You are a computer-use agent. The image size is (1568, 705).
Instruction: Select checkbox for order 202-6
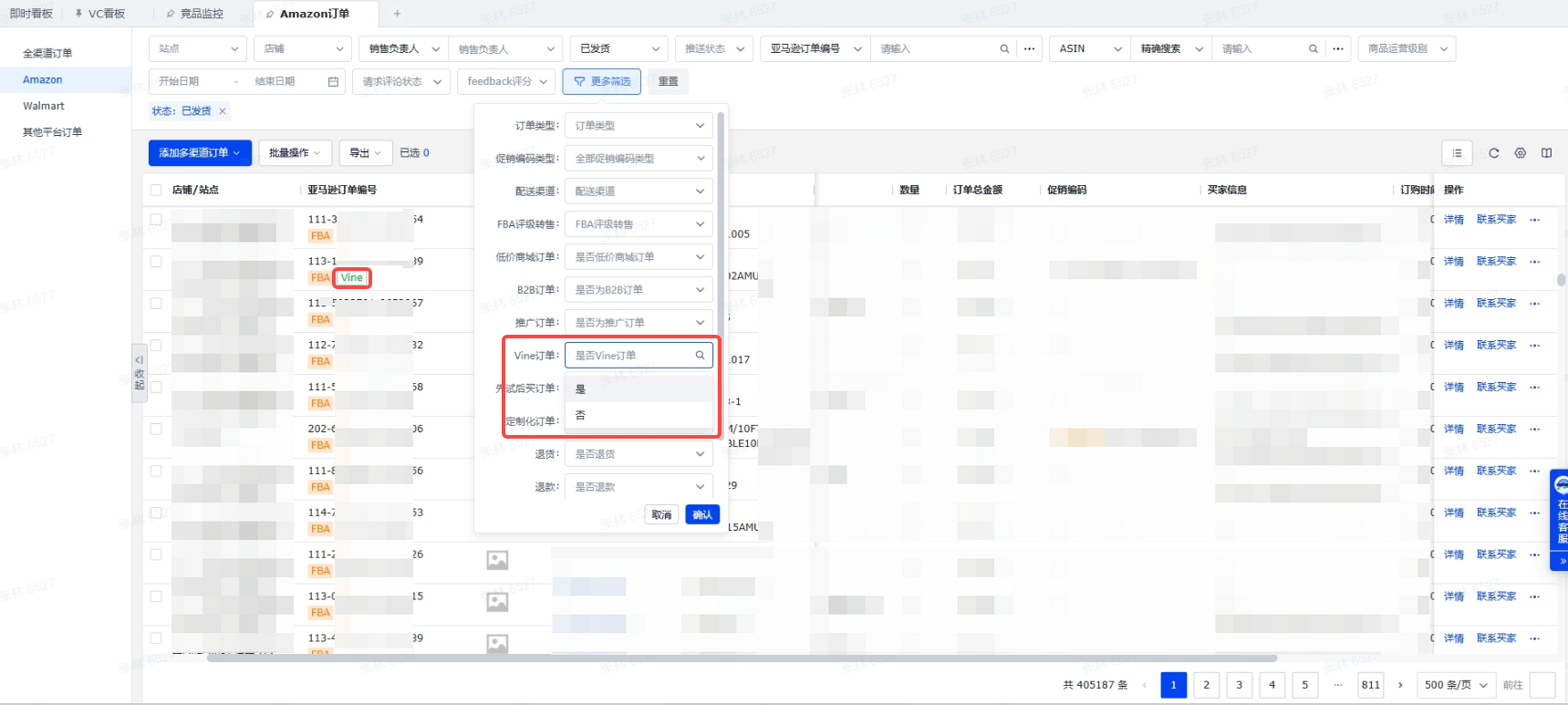point(156,430)
